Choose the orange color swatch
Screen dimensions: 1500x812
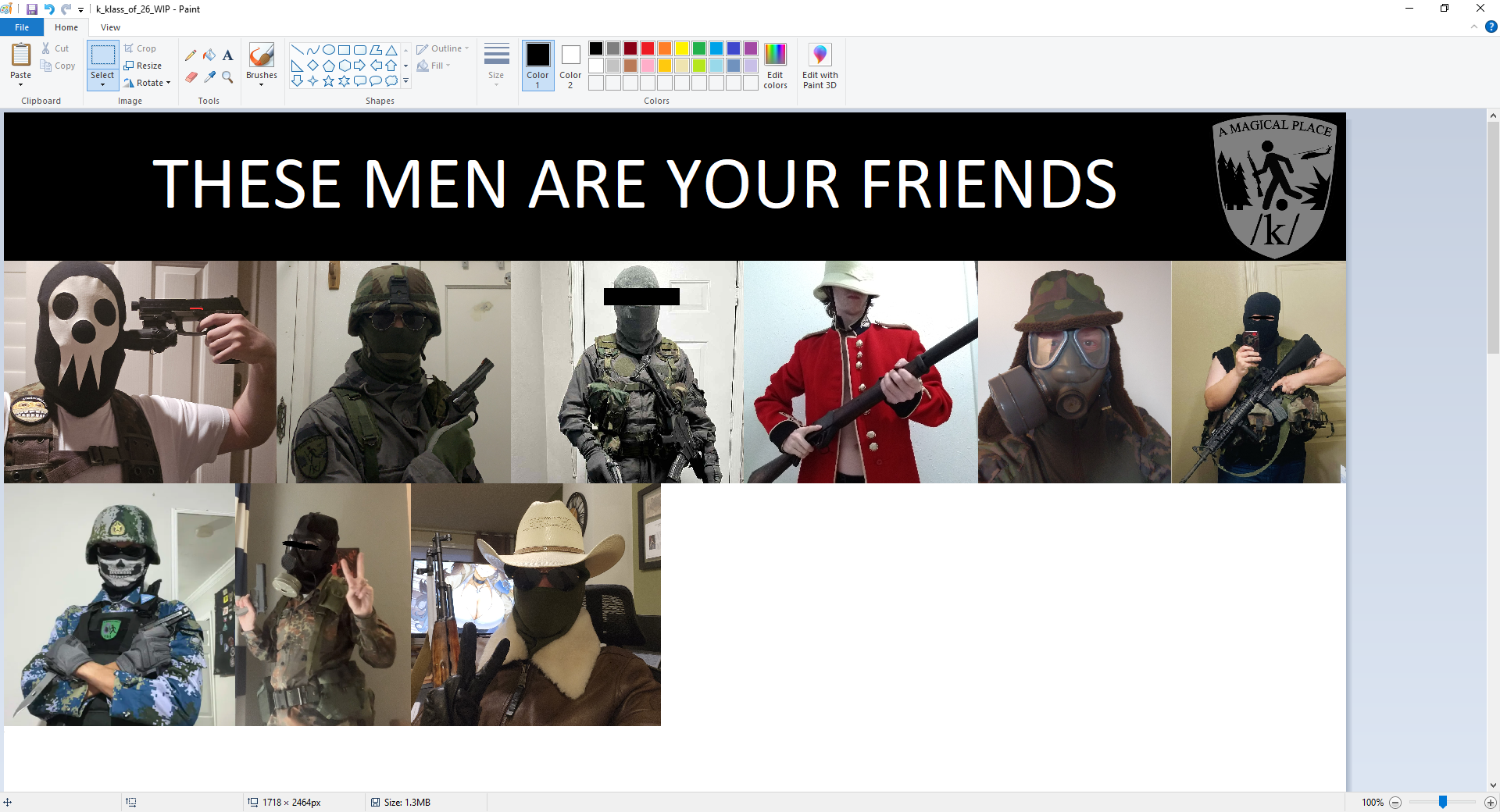tap(665, 48)
